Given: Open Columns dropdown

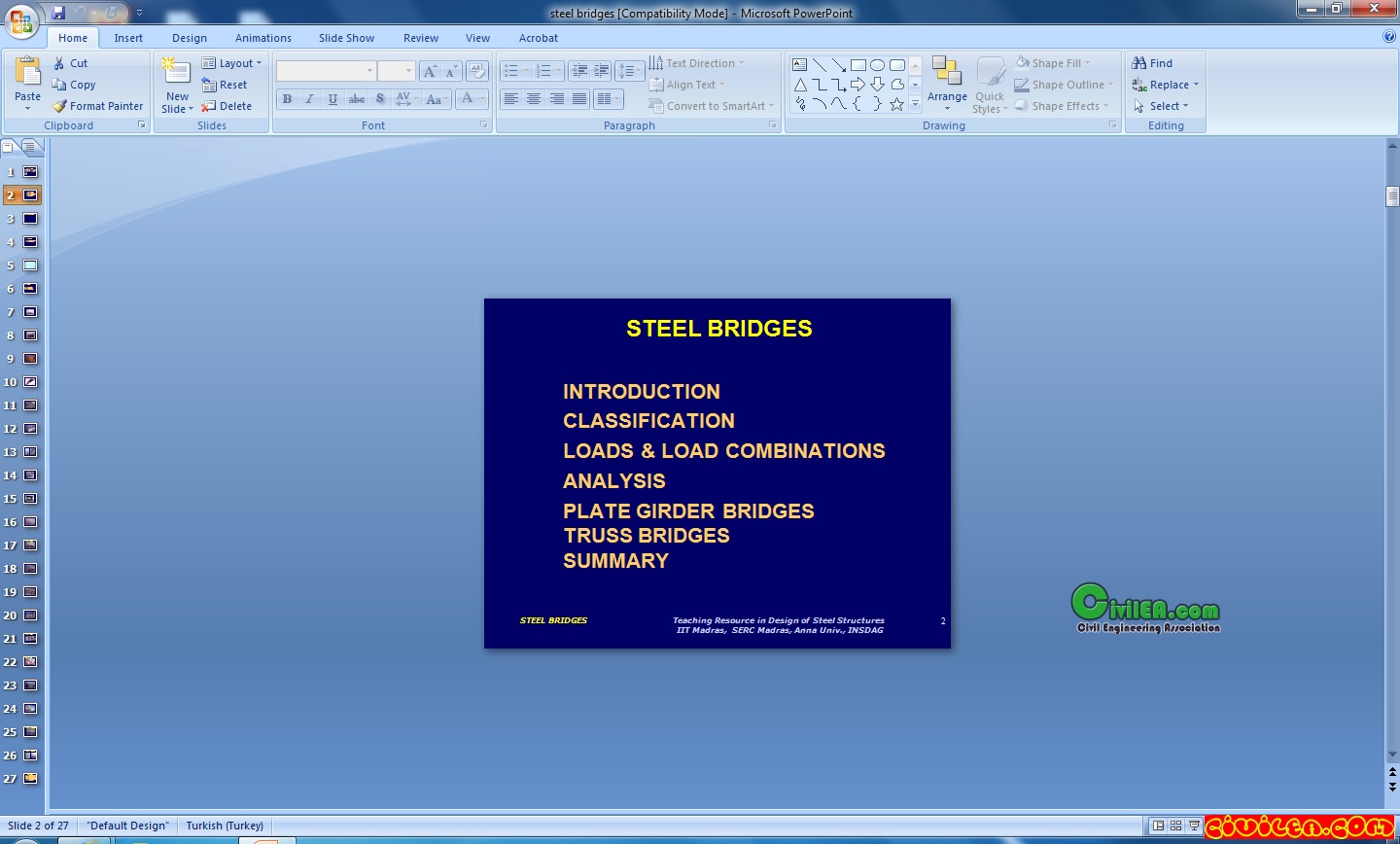Looking at the screenshot, I should click(609, 99).
